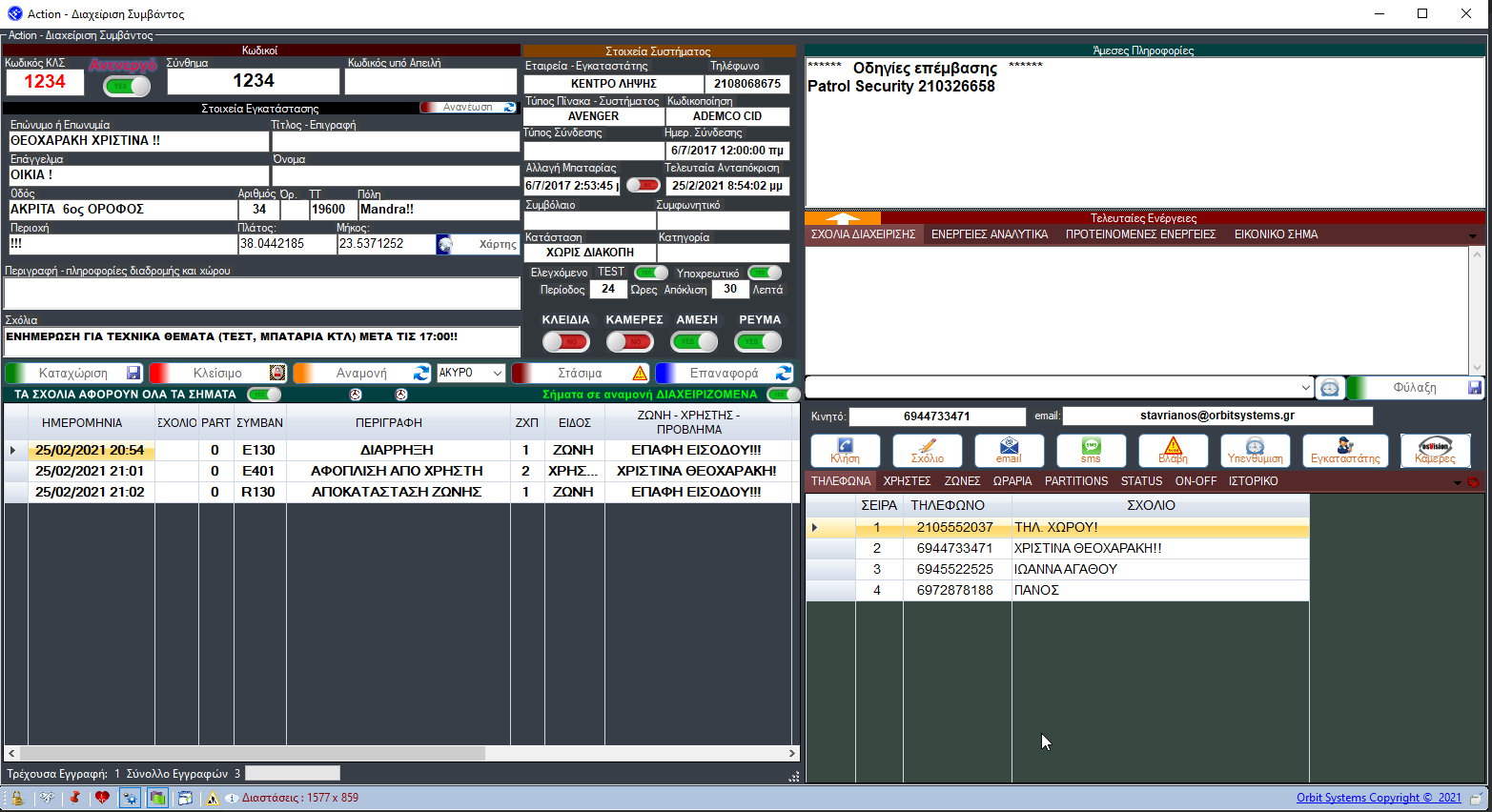Image resolution: width=1492 pixels, height=812 pixels.
Task: Collapse panel using orange up arrow
Action: [x=842, y=218]
